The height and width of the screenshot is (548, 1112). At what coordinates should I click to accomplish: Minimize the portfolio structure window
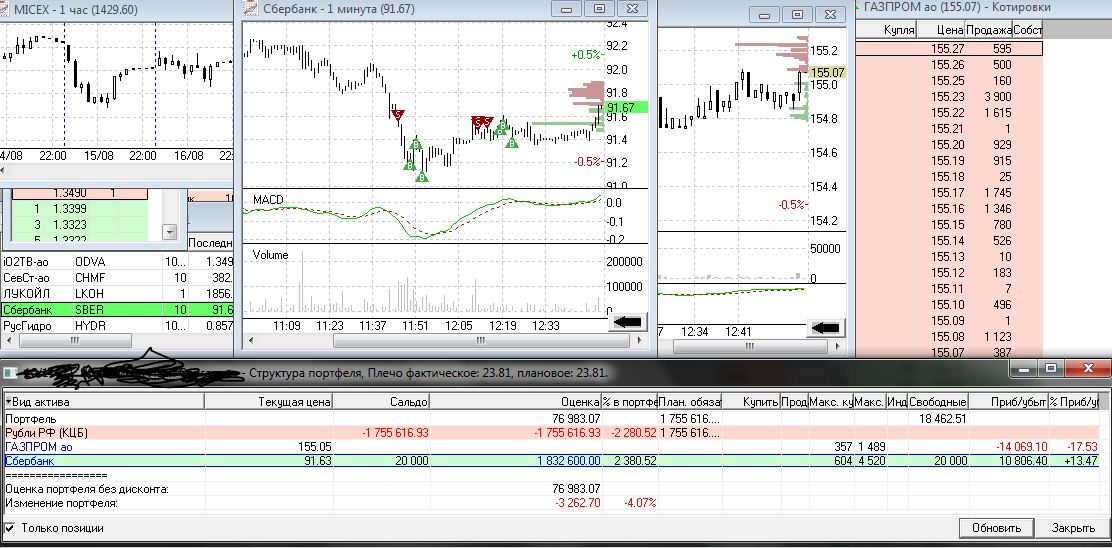coord(1024,369)
